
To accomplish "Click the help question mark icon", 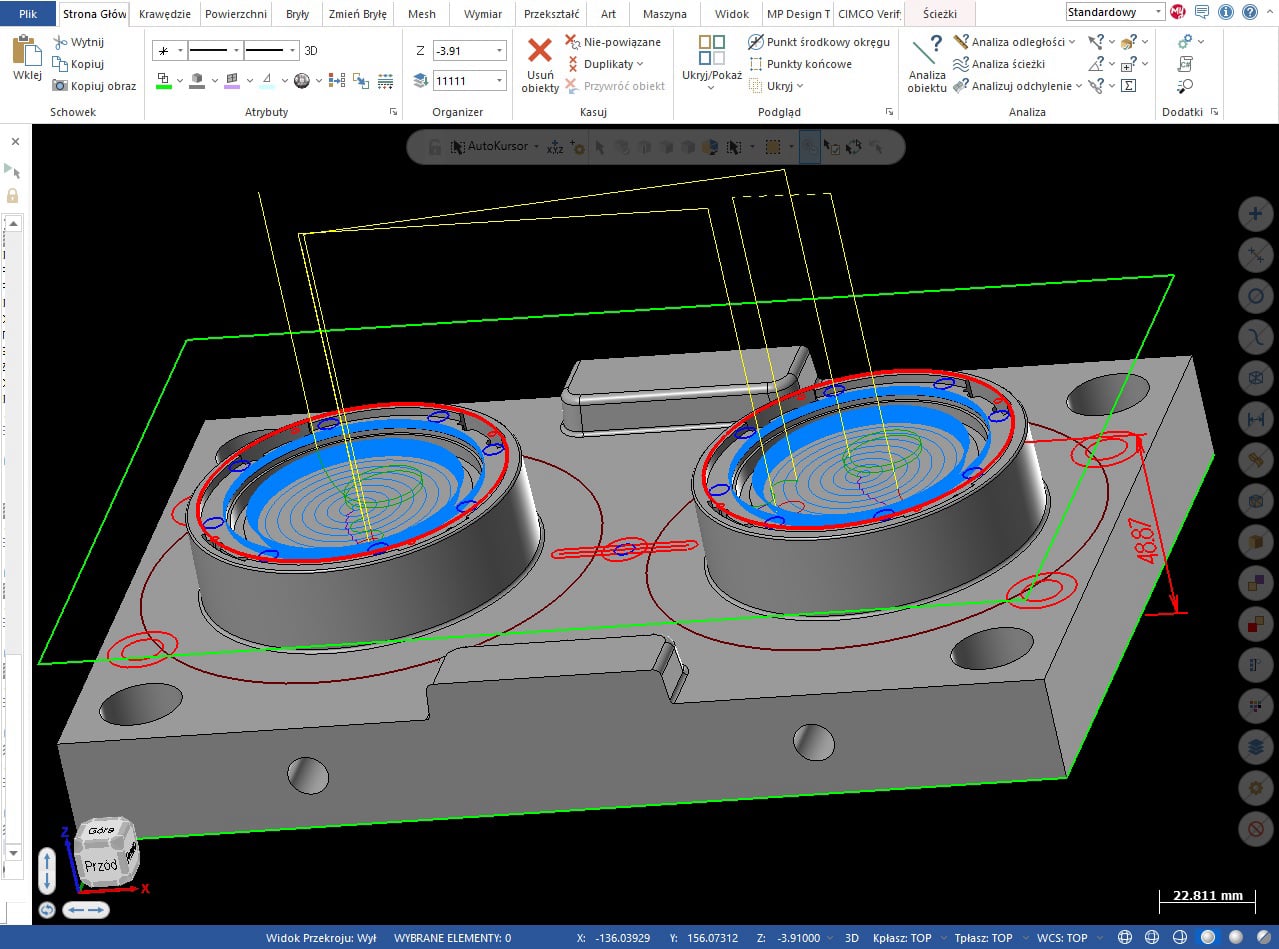I will pyautogui.click(x=1250, y=12).
